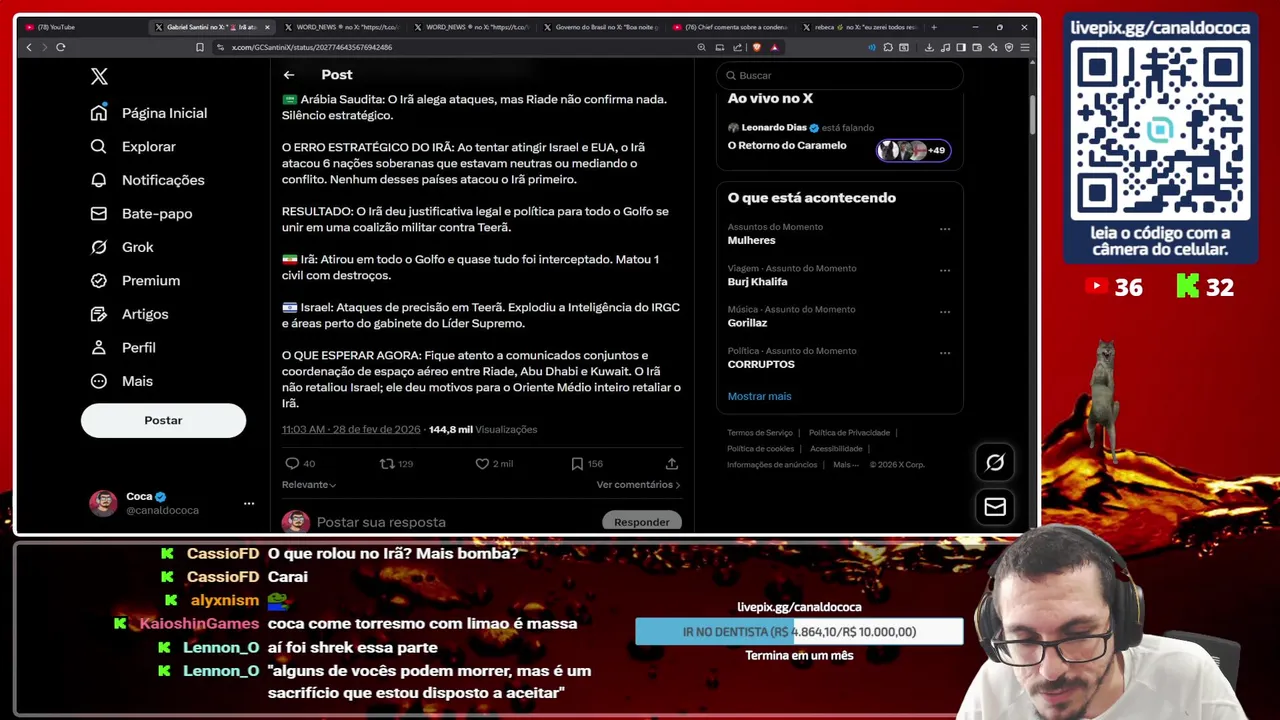Open the browser hamburger menu
This screenshot has height=720, width=1280.
[x=1025, y=47]
